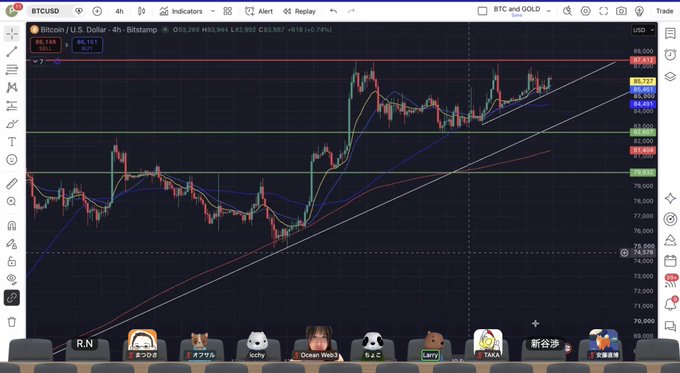The image size is (680, 373).
Task: Toggle magnet mode for drawings
Action: pyautogui.click(x=12, y=226)
